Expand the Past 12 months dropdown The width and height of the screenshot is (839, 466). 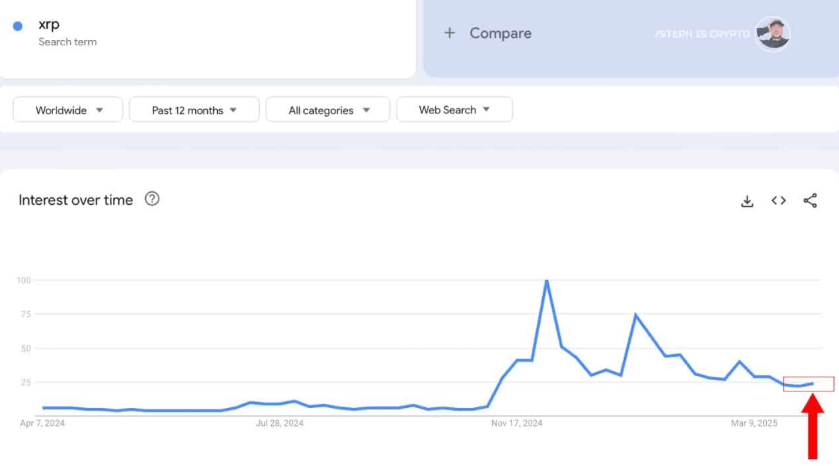point(194,110)
